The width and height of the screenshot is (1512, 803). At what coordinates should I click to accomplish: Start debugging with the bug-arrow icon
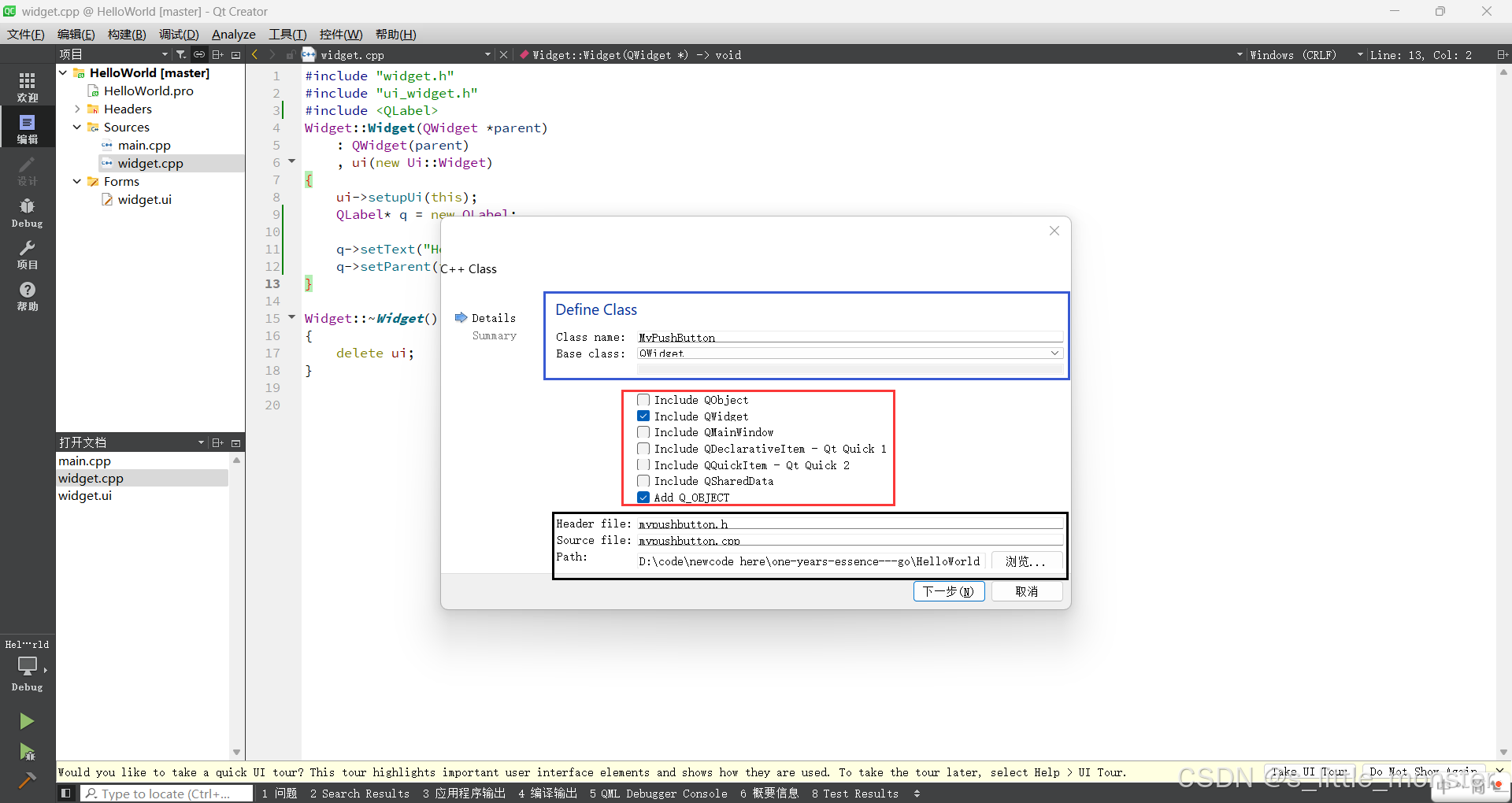[x=27, y=752]
